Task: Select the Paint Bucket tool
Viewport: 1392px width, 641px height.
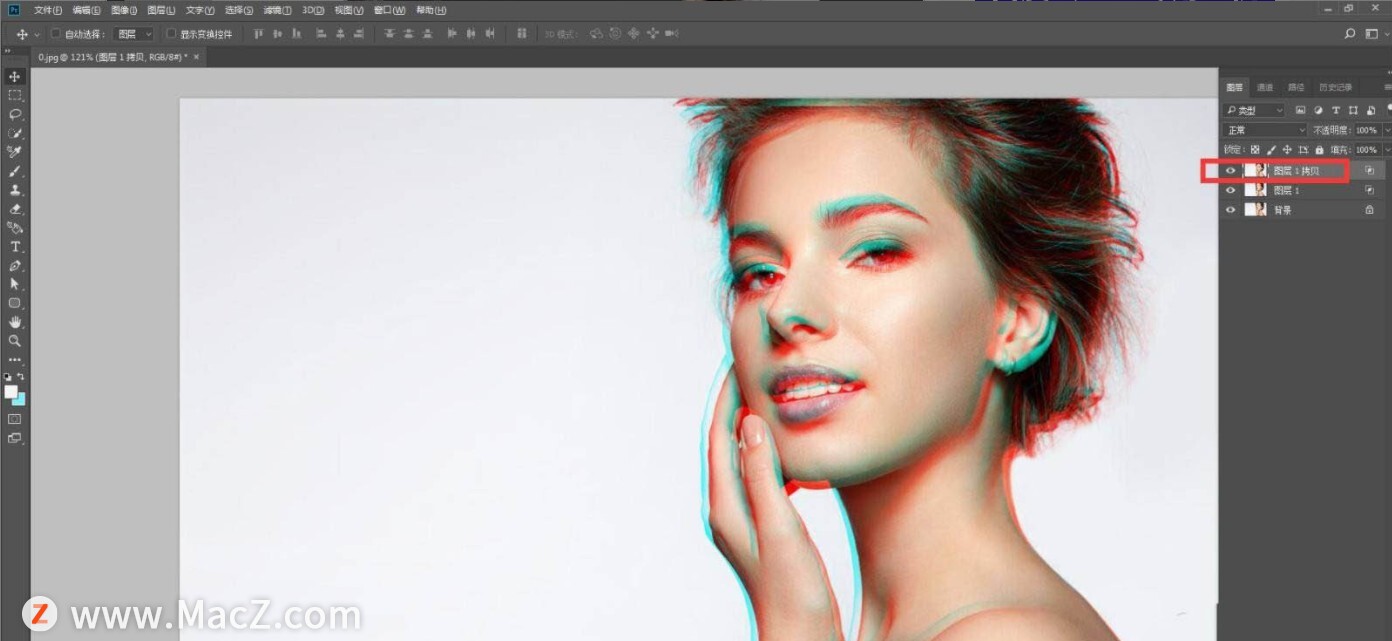Action: pos(14,228)
